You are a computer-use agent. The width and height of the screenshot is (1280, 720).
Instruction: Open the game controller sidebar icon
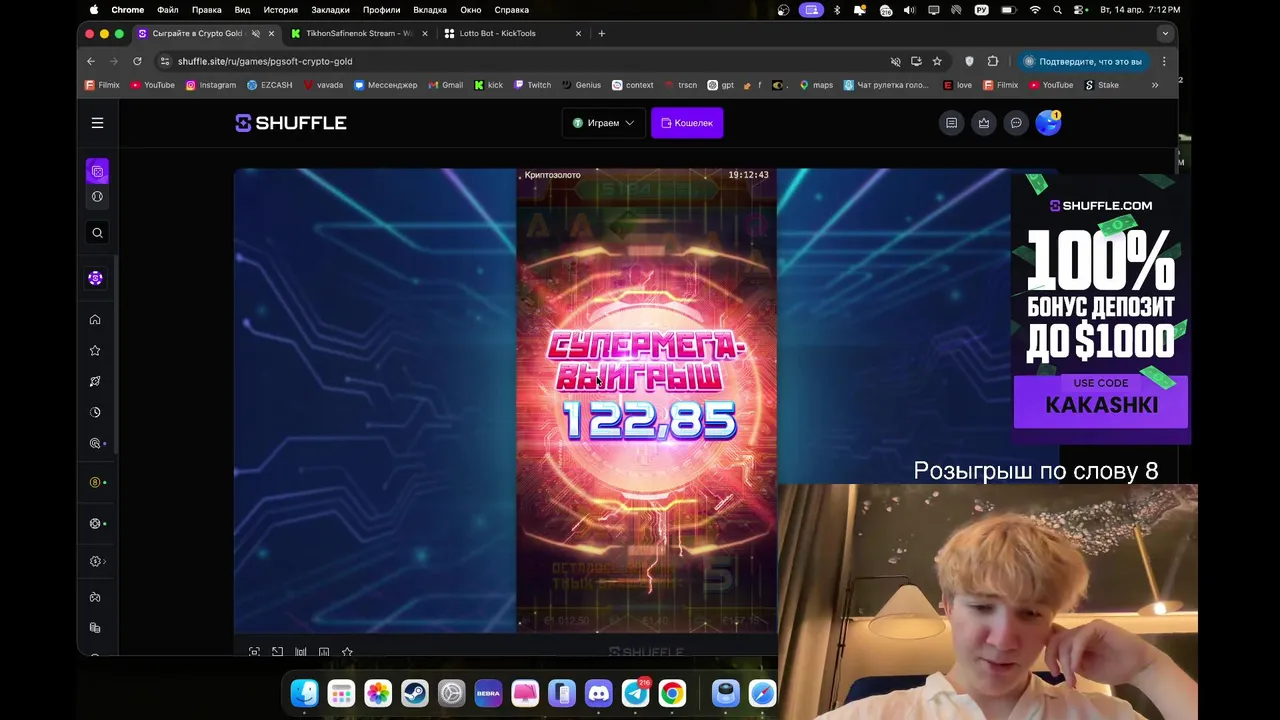pos(95,598)
